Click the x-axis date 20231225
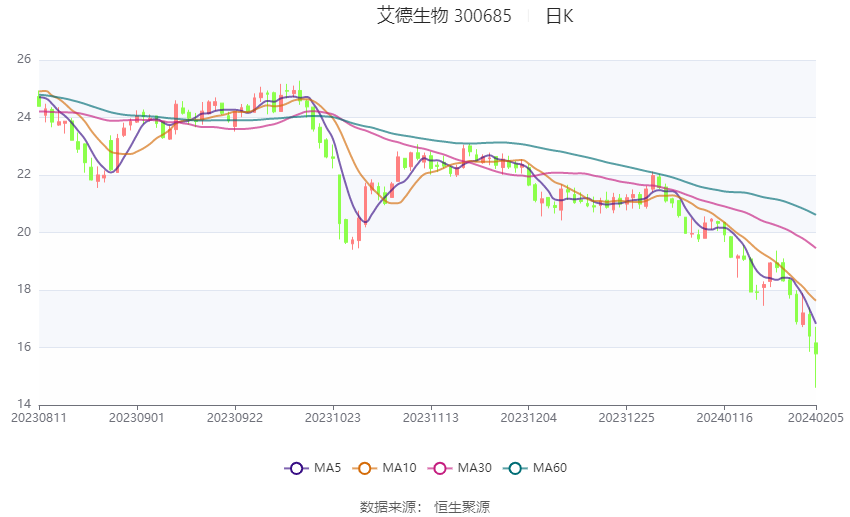Viewport: 850px width, 517px height. (x=627, y=418)
